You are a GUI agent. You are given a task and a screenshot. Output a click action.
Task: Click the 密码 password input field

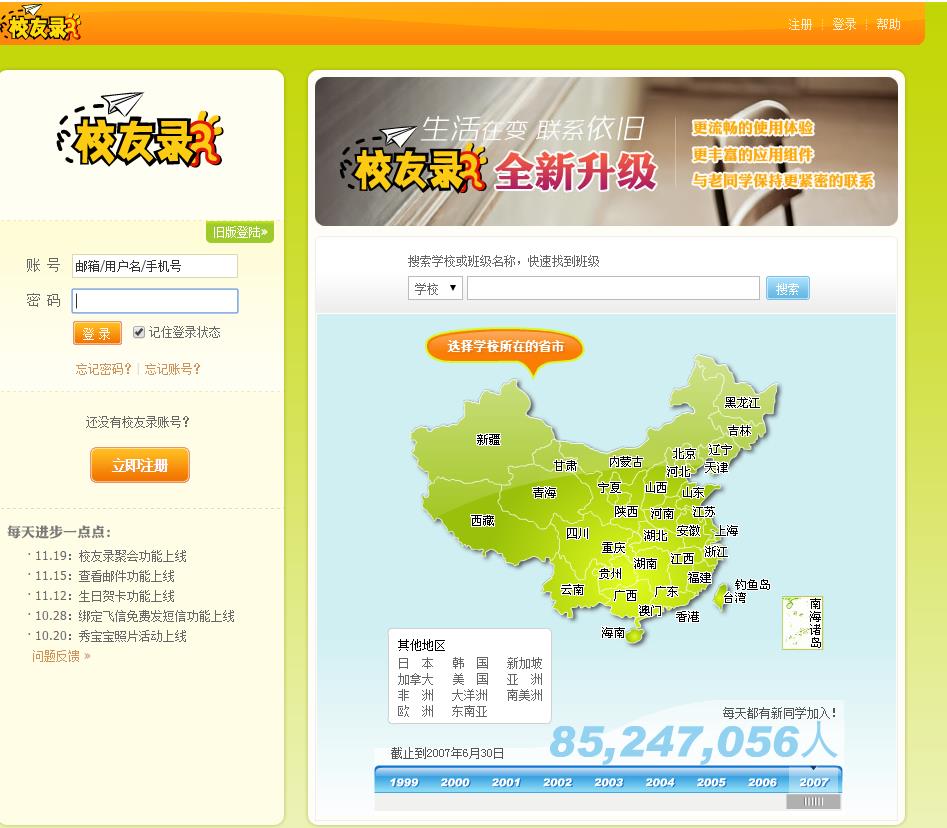155,301
